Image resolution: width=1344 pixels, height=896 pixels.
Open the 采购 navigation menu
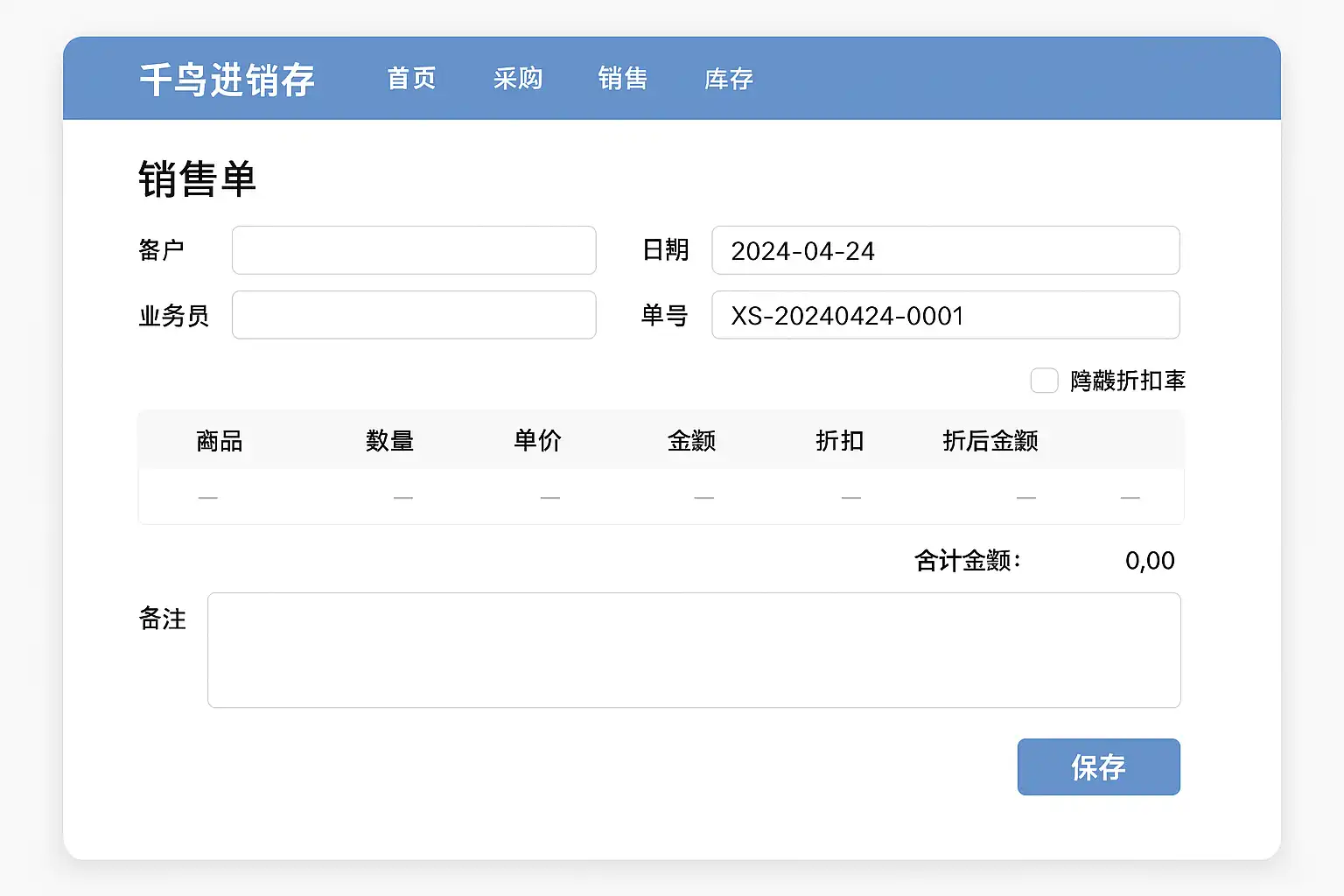pyautogui.click(x=517, y=79)
